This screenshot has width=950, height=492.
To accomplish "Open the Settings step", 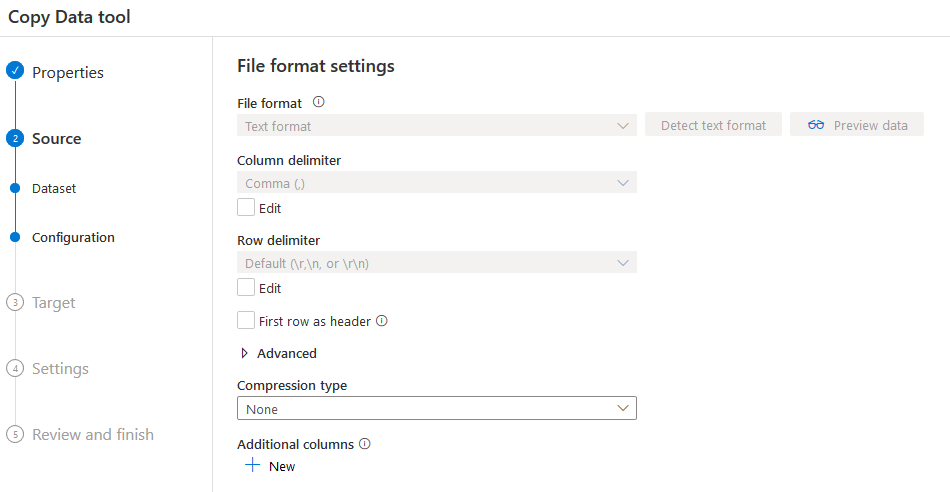I will [60, 369].
